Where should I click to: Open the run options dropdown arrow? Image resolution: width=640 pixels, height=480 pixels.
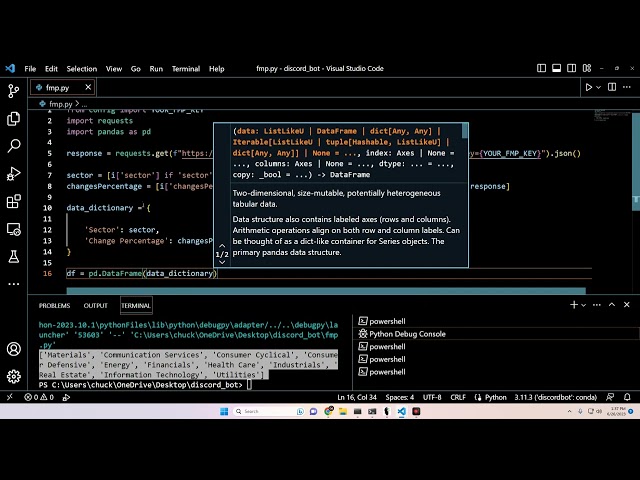598,87
